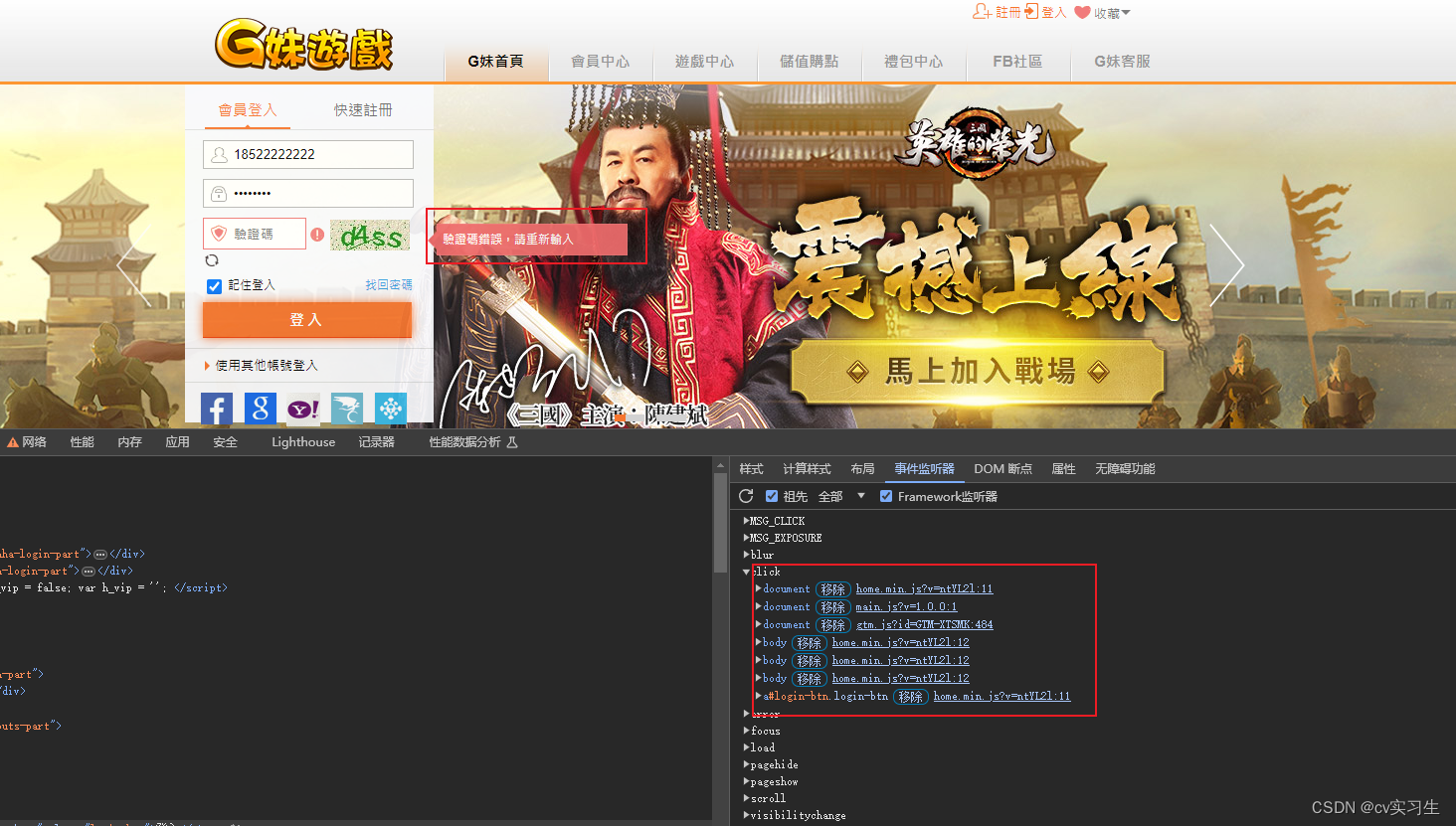Viewport: 1456px width, 826px height.
Task: Expand the visibilitychange listener group
Action: click(x=746, y=815)
